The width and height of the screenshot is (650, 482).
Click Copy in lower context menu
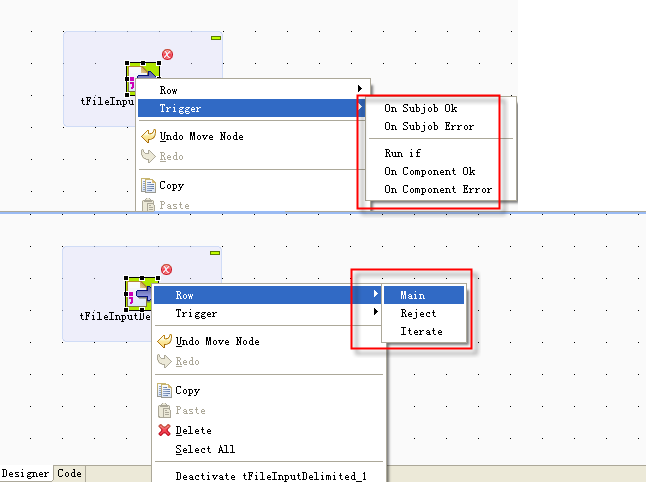coord(187,390)
